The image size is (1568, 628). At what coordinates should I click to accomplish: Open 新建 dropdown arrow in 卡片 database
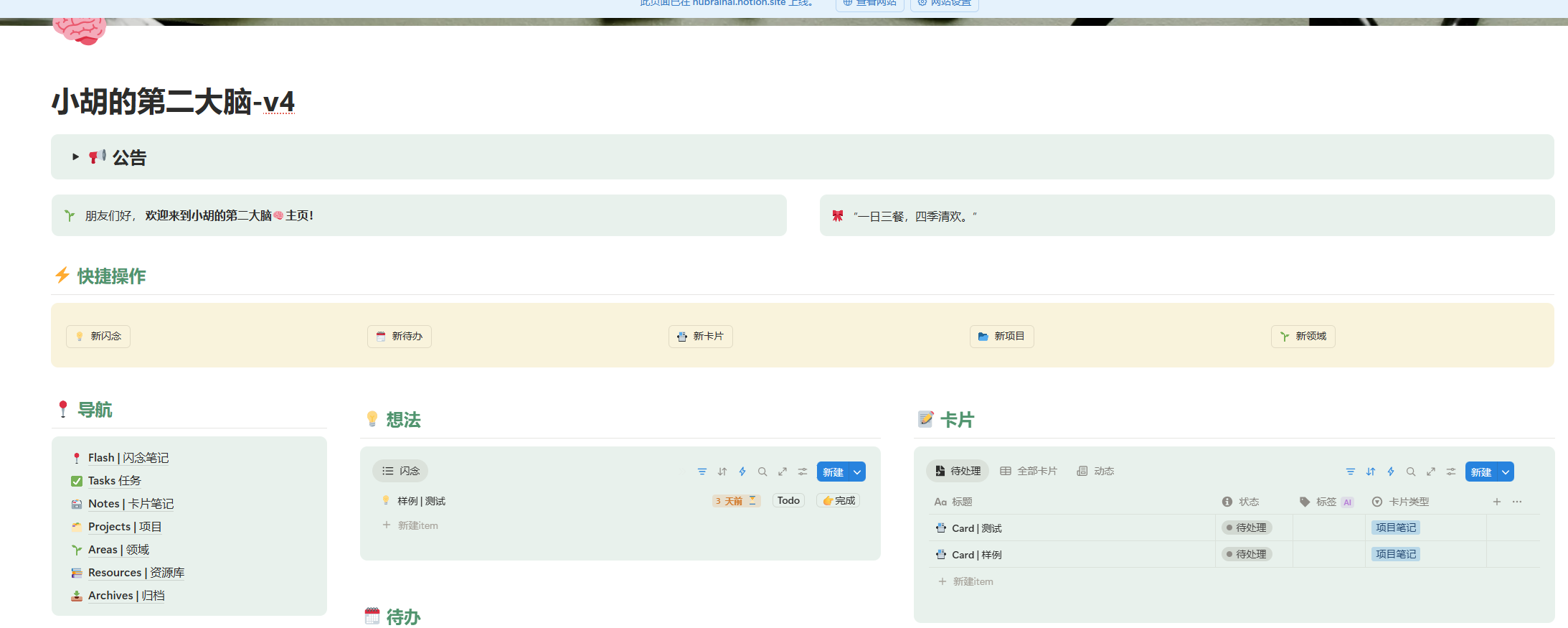pos(1506,472)
